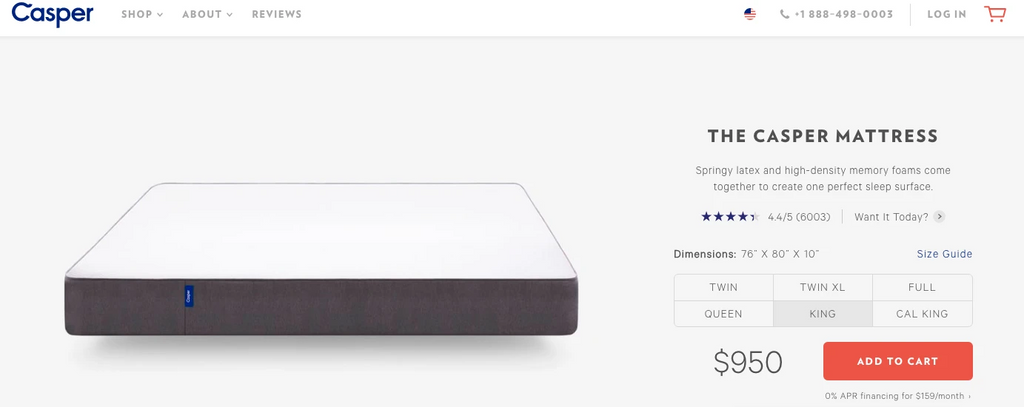This screenshot has width=1024, height=407.
Task: Click the star rating icons
Action: tap(729, 217)
